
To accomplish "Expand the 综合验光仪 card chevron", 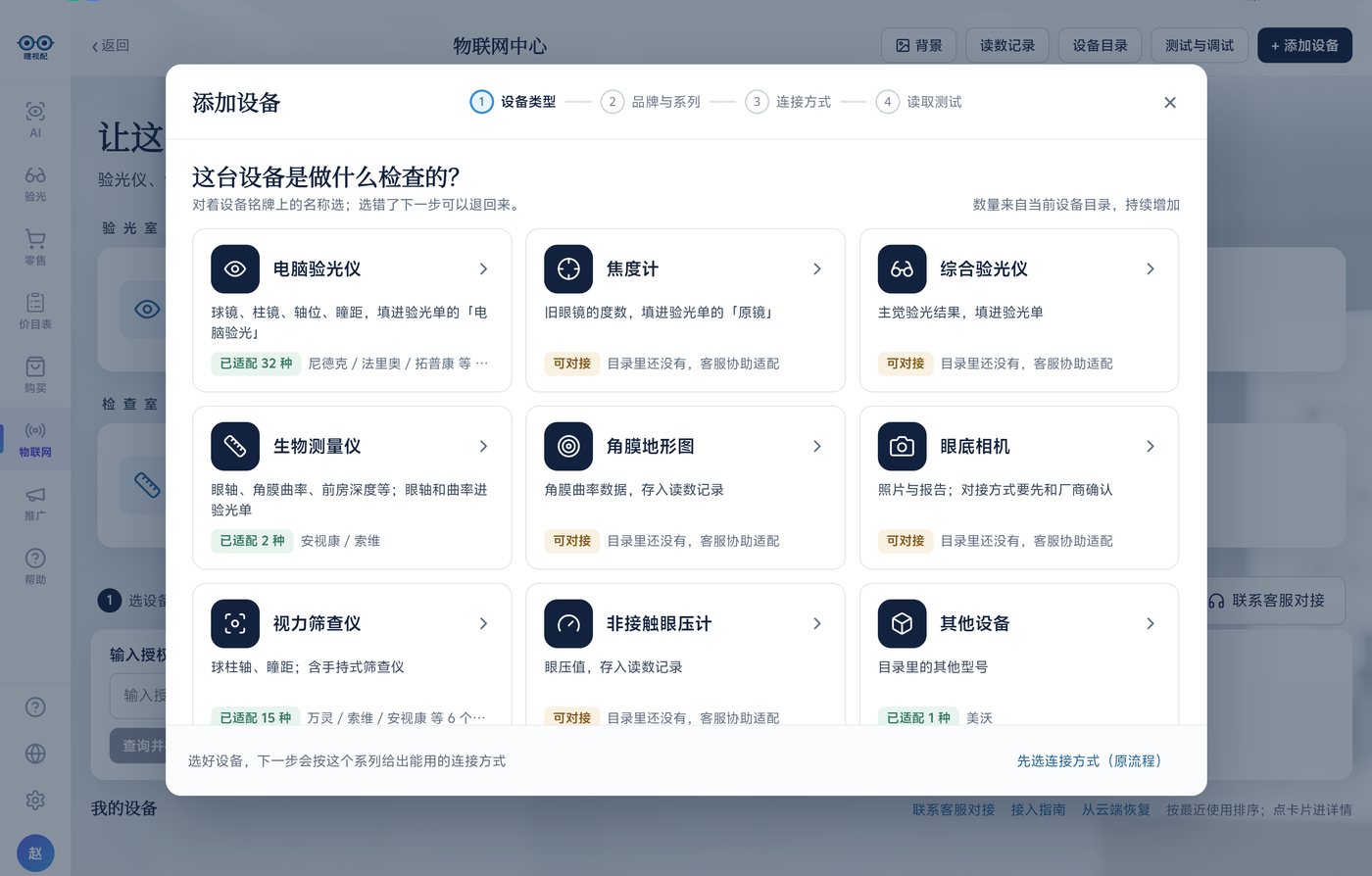I will 1151,268.
